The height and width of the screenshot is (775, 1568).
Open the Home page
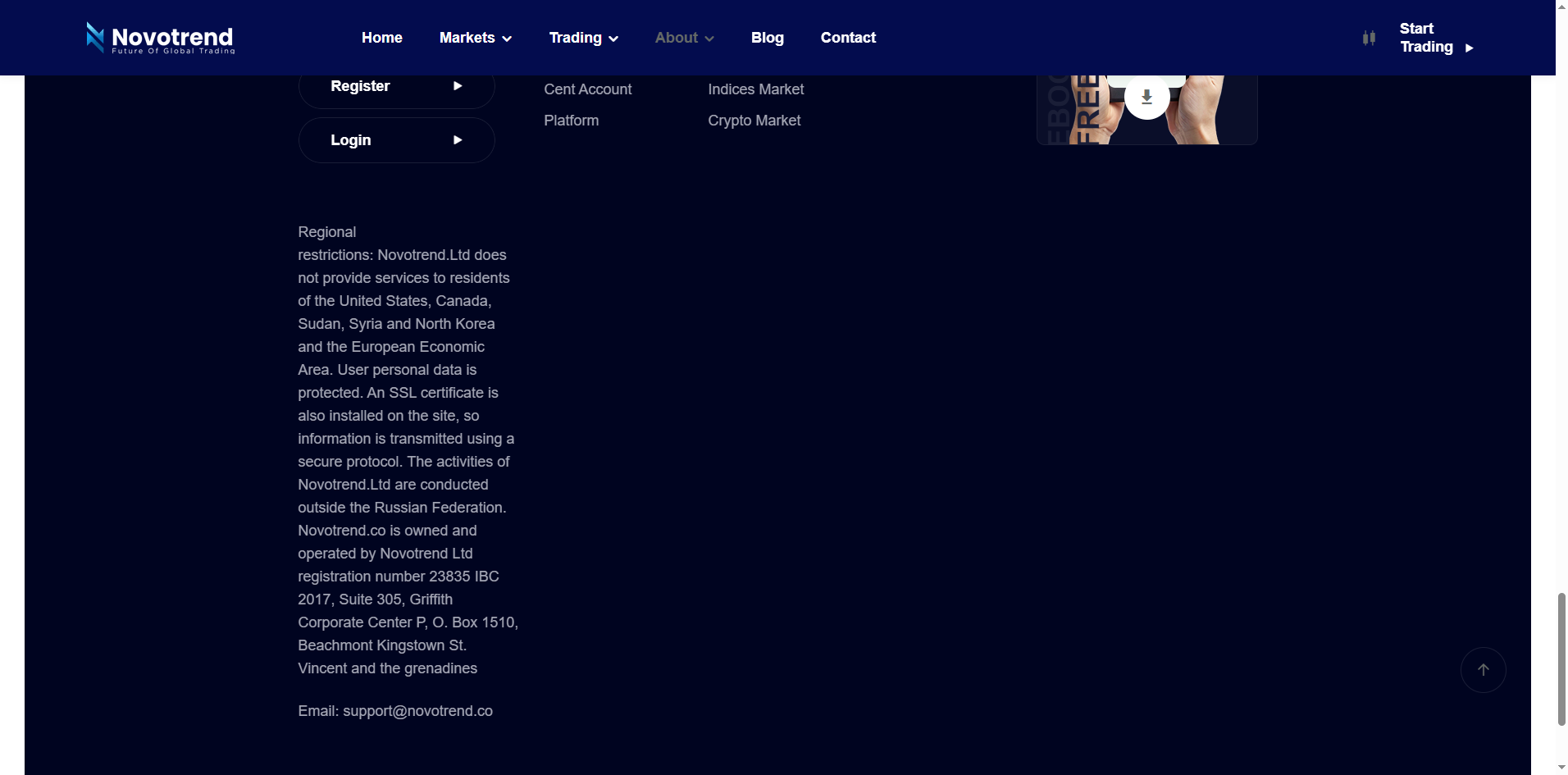[x=382, y=38]
